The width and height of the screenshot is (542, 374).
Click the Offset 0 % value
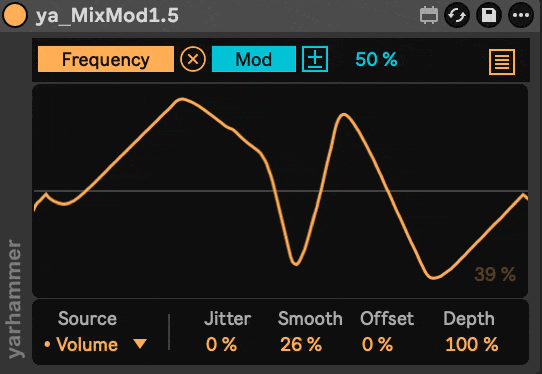377,345
